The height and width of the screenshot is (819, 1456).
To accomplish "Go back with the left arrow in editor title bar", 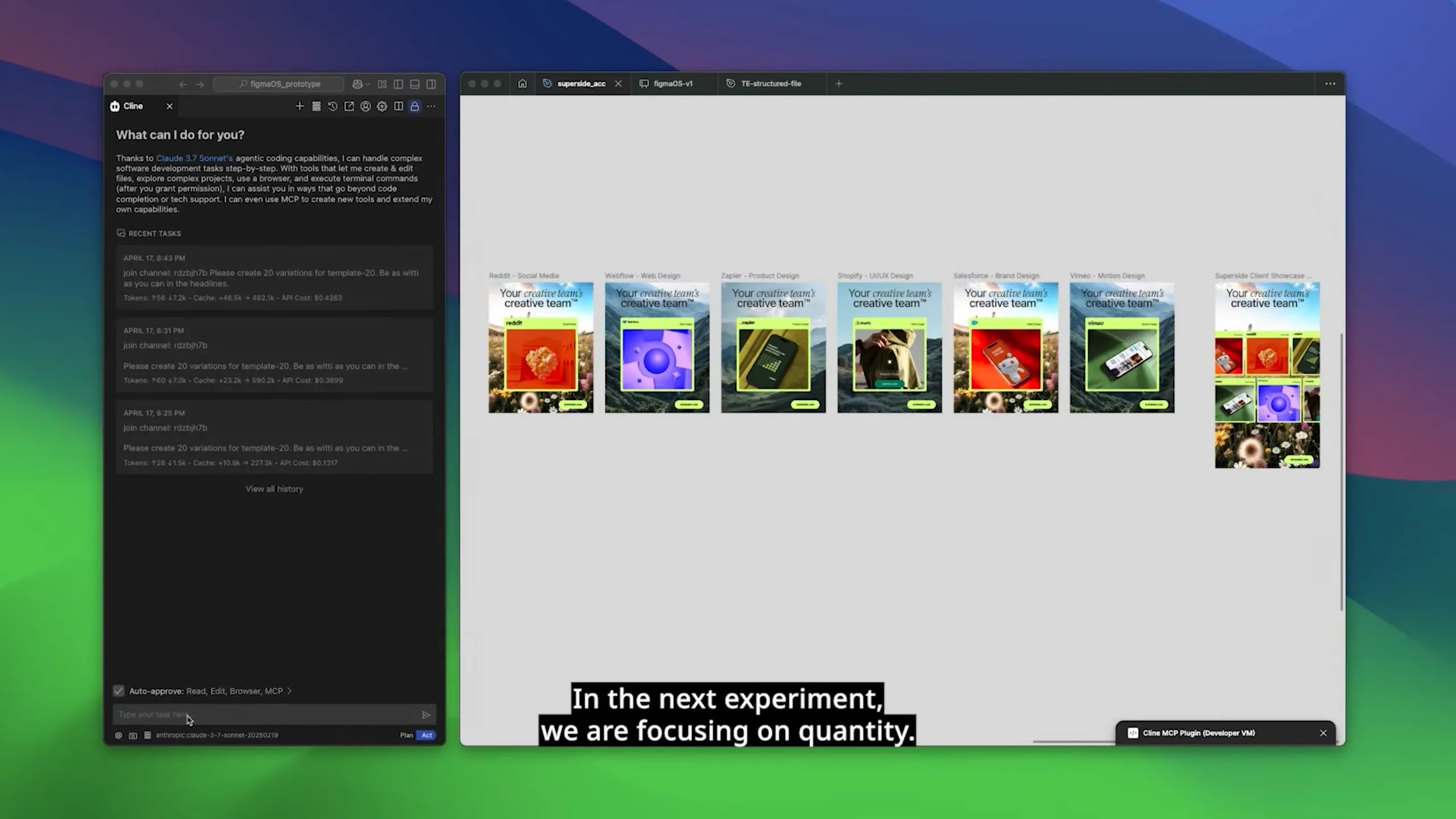I will [x=183, y=84].
